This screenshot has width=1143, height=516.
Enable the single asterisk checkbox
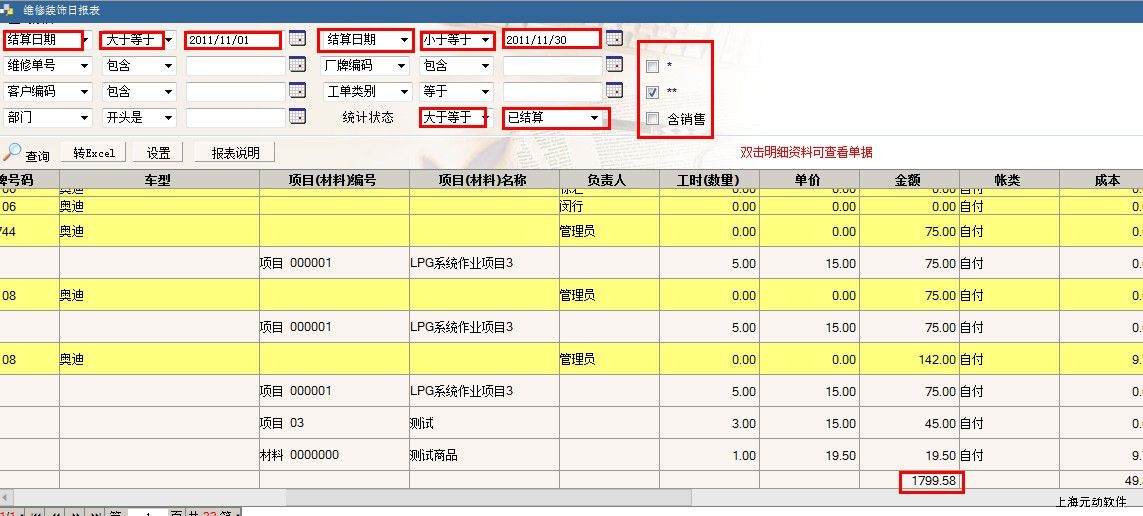[652, 67]
